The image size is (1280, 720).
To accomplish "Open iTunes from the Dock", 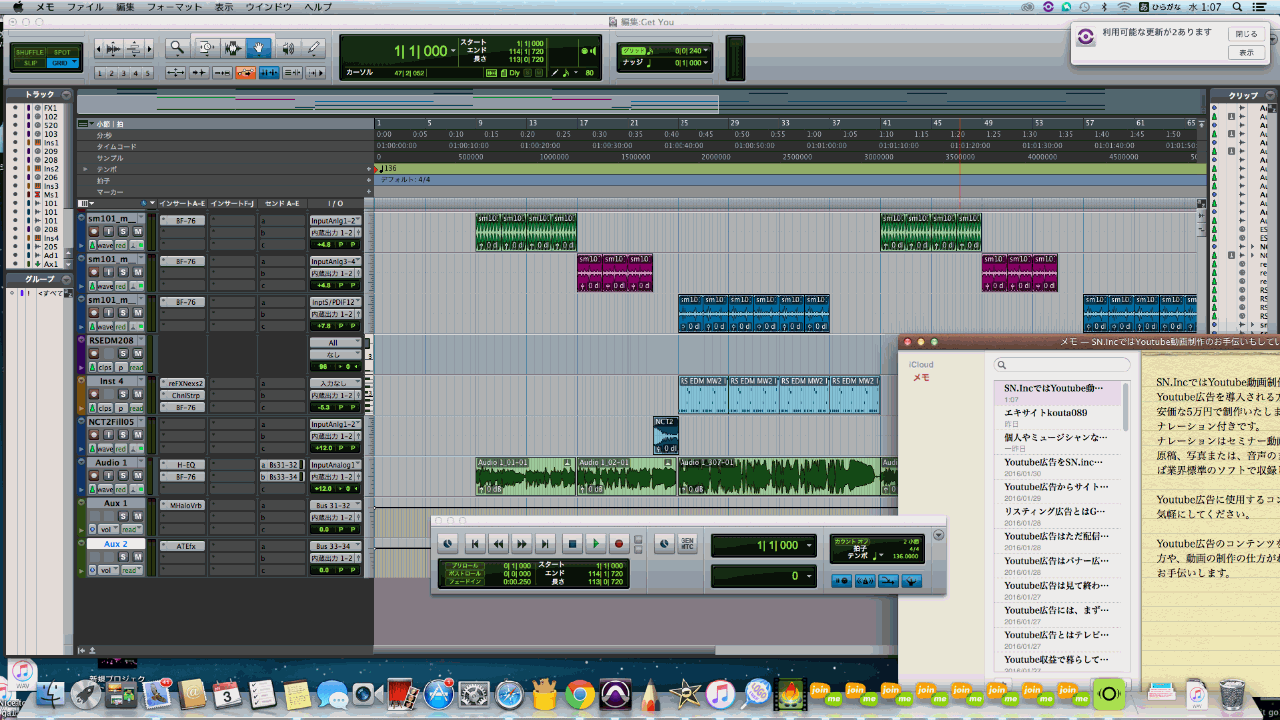I will coord(720,694).
